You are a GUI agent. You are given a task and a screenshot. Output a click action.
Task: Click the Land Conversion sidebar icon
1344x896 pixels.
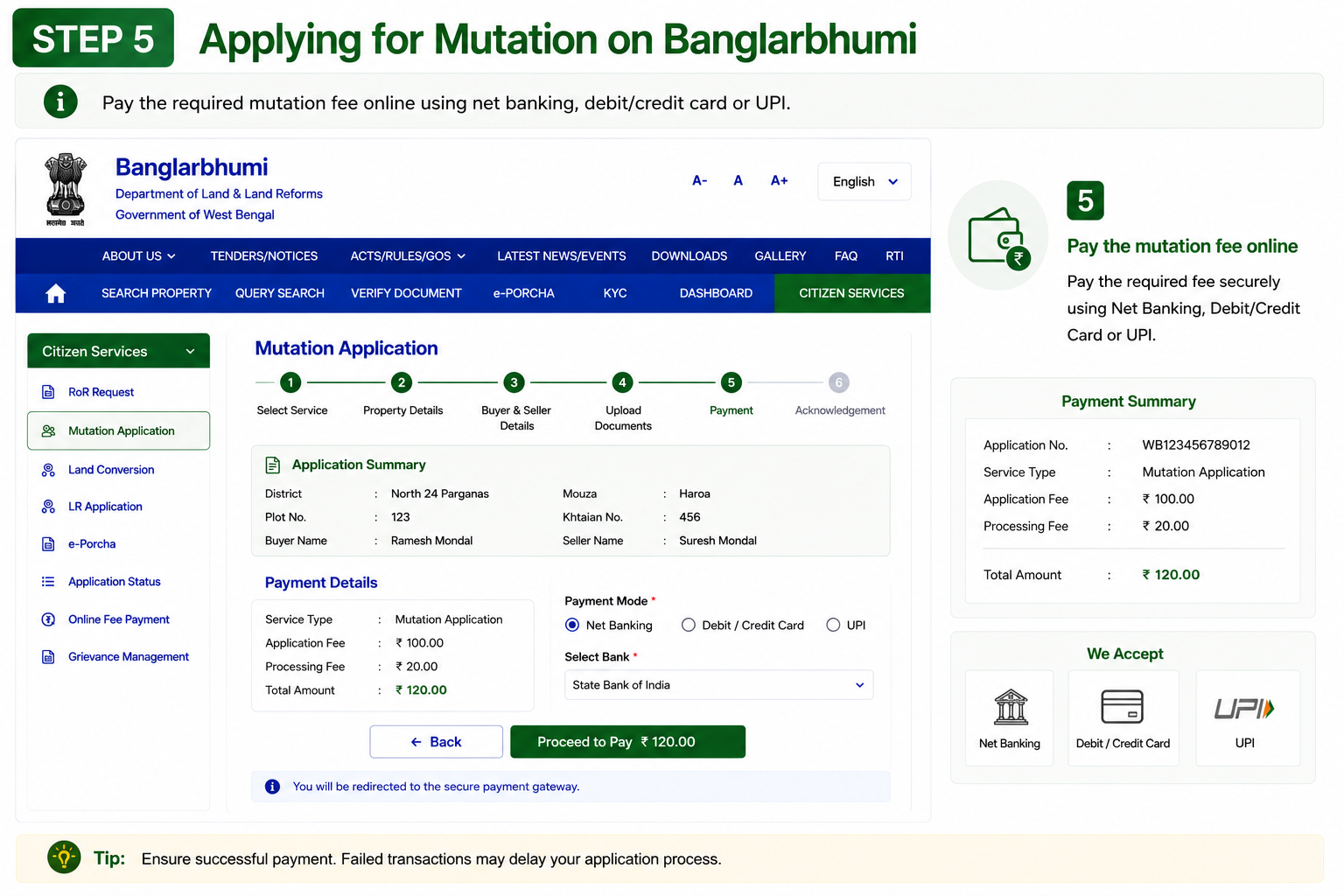pos(48,470)
